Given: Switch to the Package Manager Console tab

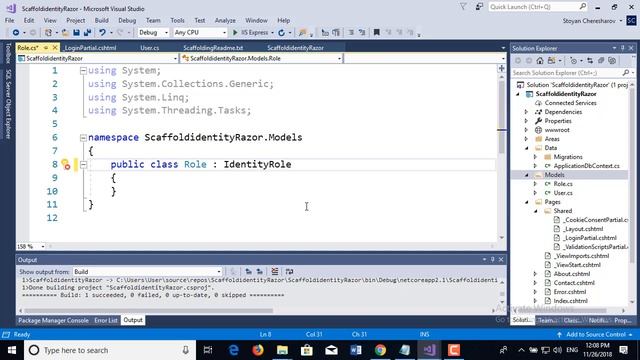Looking at the screenshot, I should pyautogui.click(x=53, y=320).
